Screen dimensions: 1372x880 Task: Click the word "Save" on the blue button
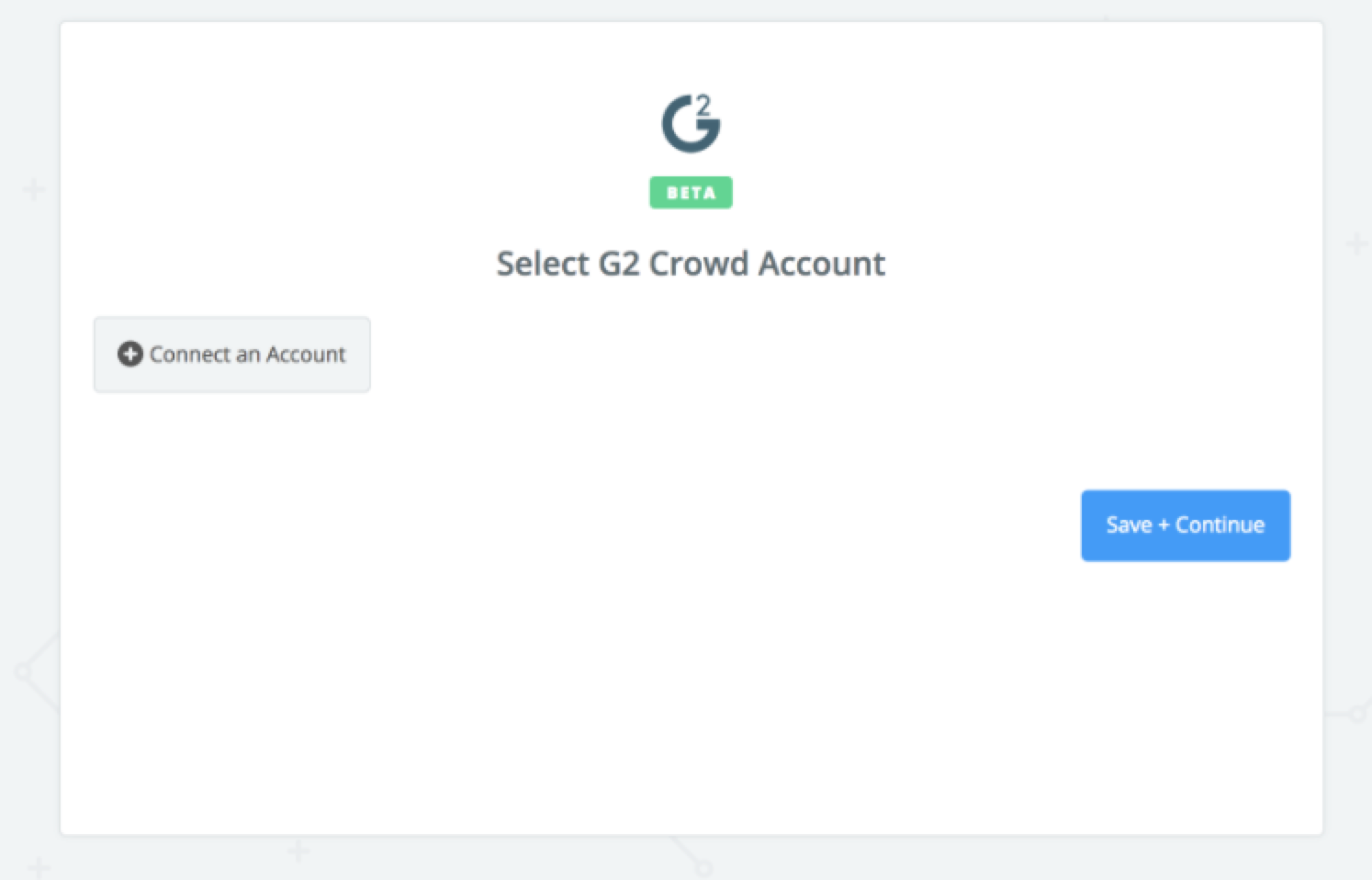coord(1129,525)
